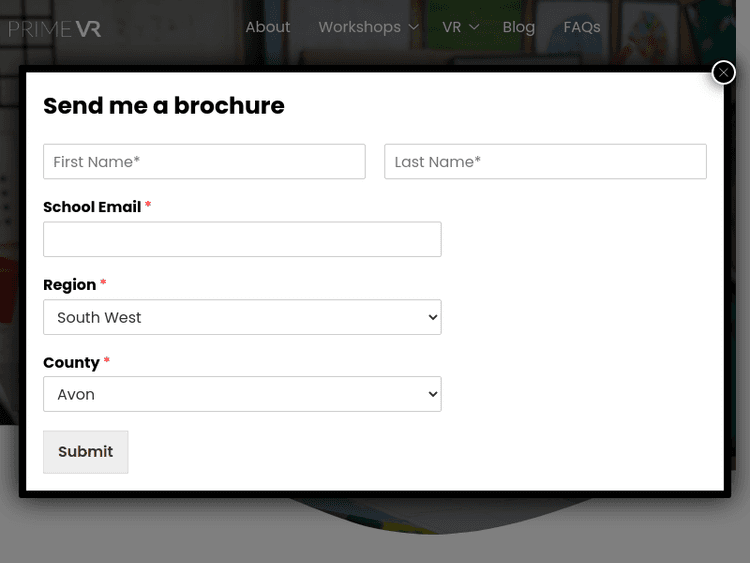
Task: Open the About page
Action: click(268, 27)
